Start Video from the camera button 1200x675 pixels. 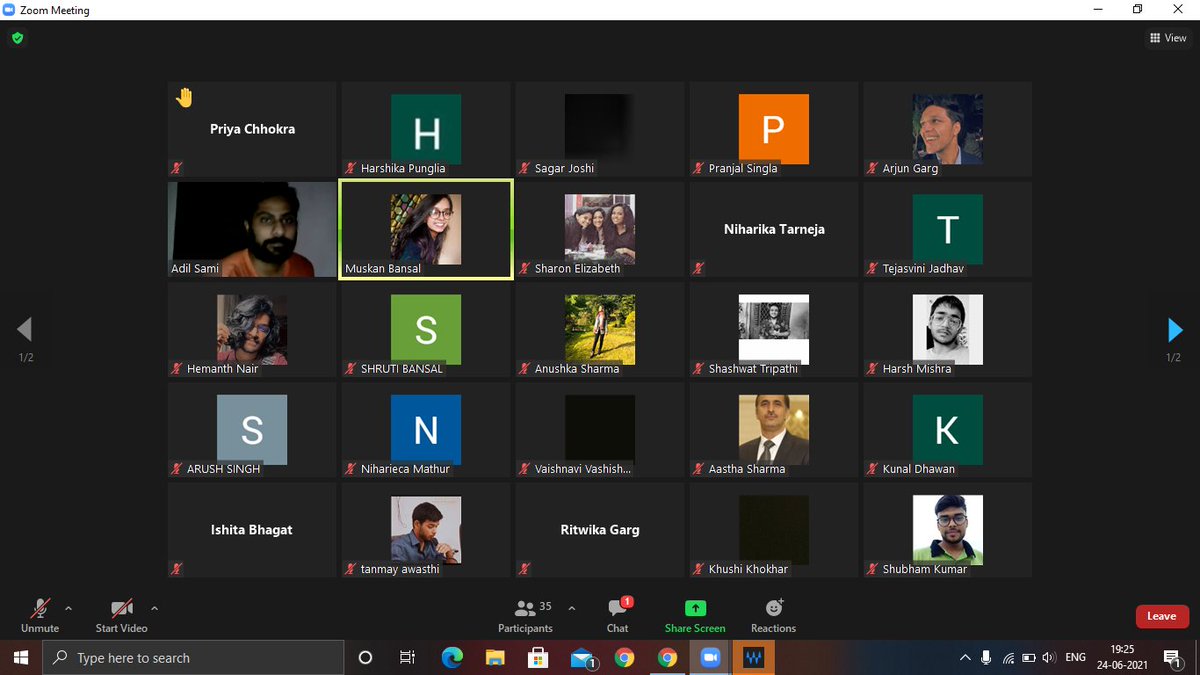(121, 615)
